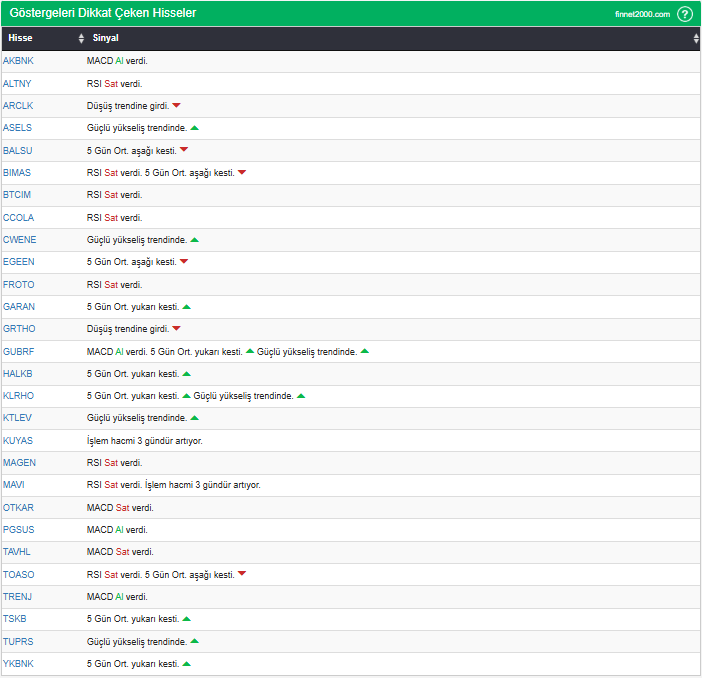Sort the table by Hisse column arrows
The image size is (702, 678).
coord(81,38)
